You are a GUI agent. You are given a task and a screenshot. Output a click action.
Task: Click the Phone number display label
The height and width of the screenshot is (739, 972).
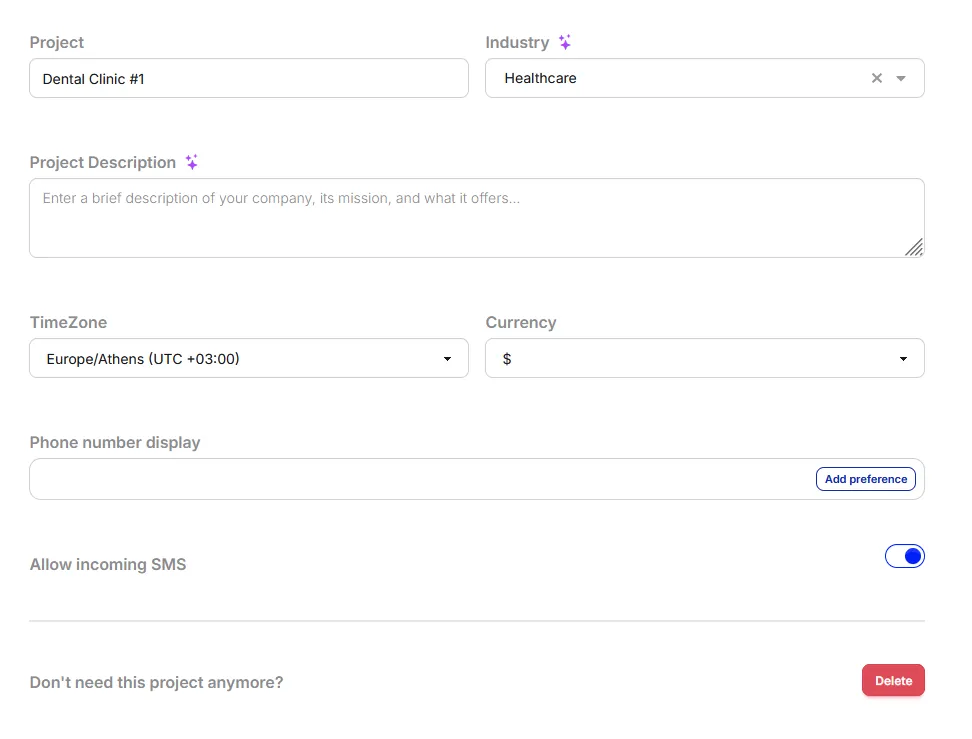pyautogui.click(x=115, y=443)
